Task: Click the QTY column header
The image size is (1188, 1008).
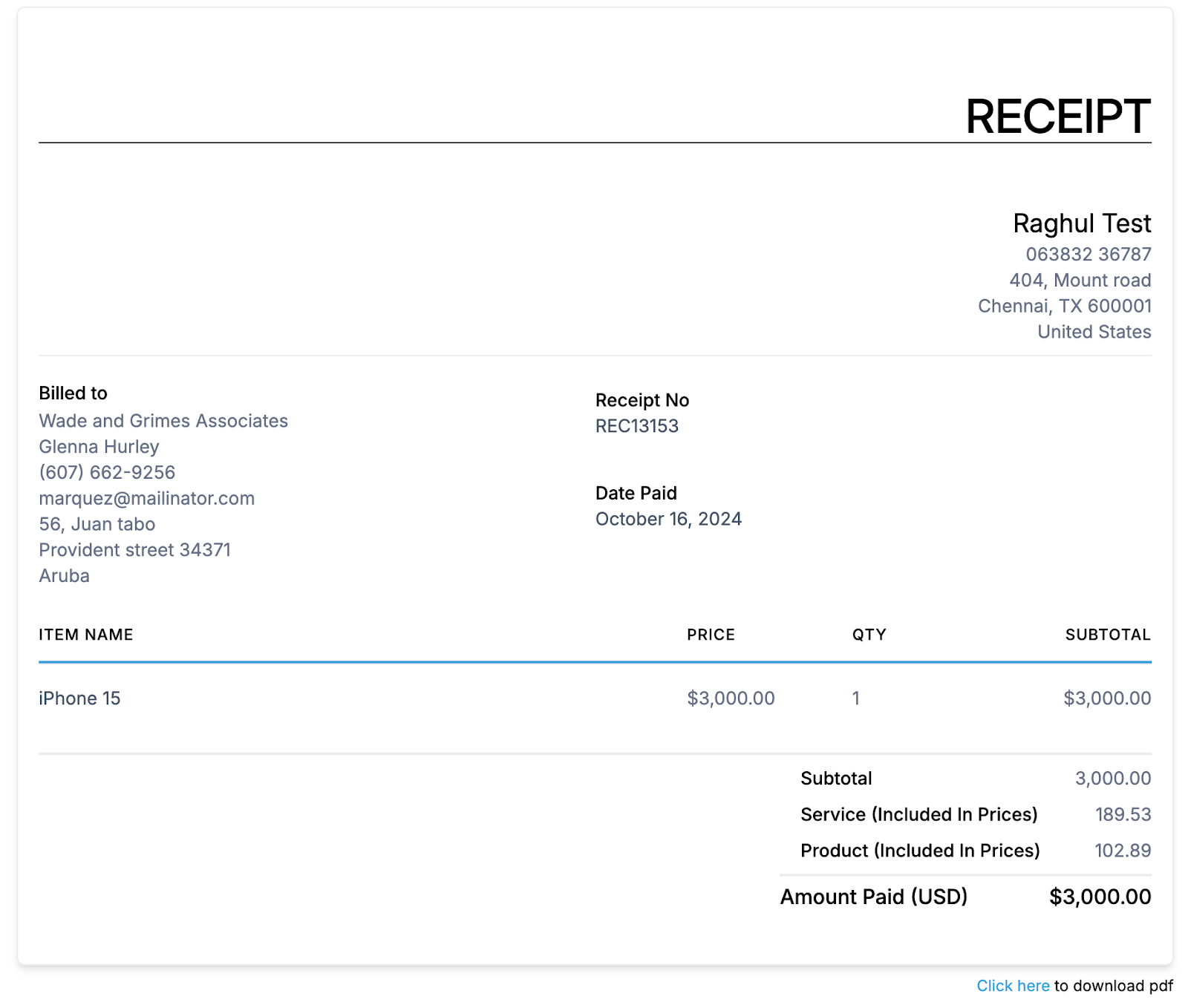Action: pyautogui.click(x=869, y=635)
